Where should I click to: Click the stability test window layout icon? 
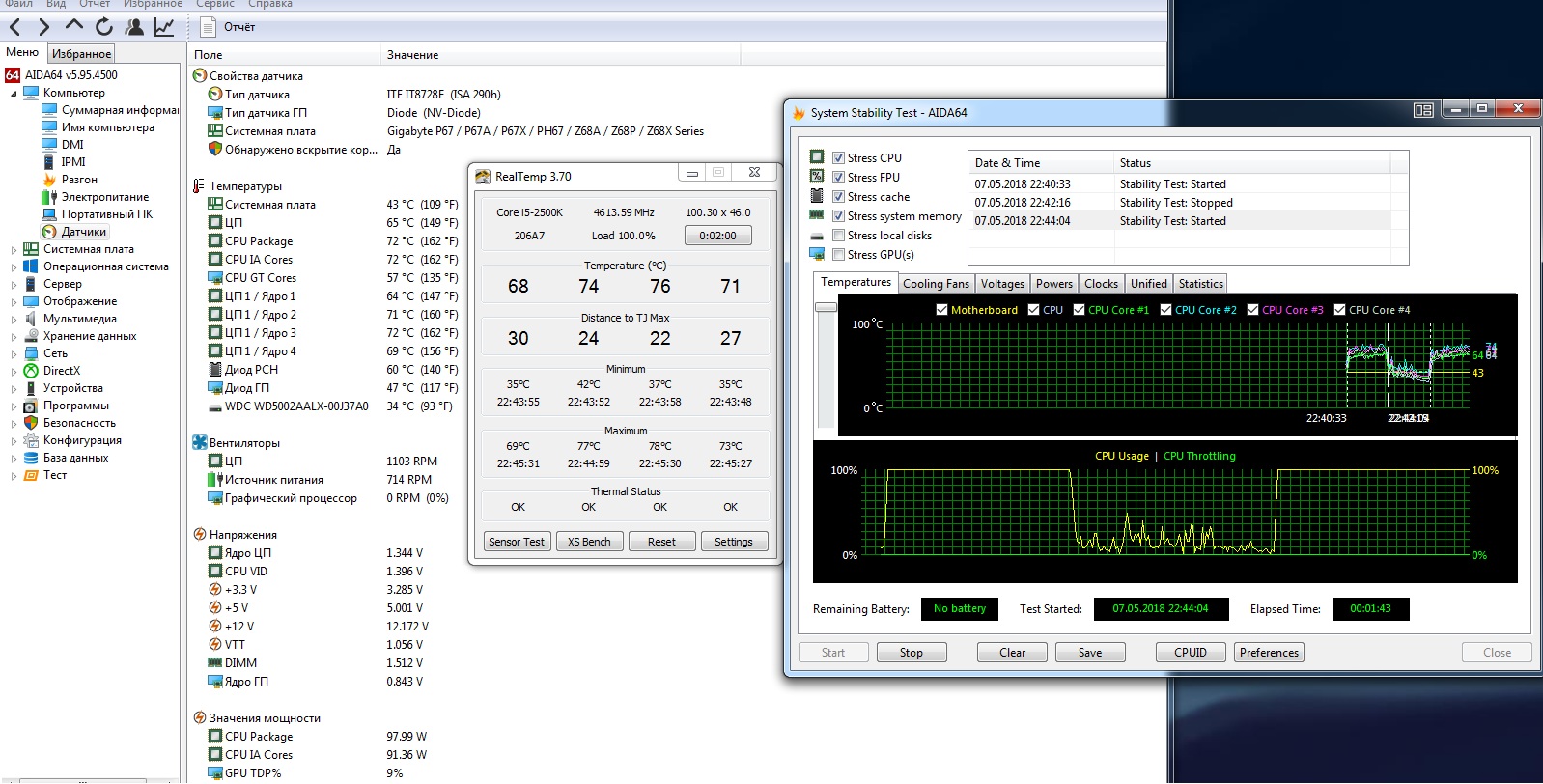click(x=1423, y=110)
